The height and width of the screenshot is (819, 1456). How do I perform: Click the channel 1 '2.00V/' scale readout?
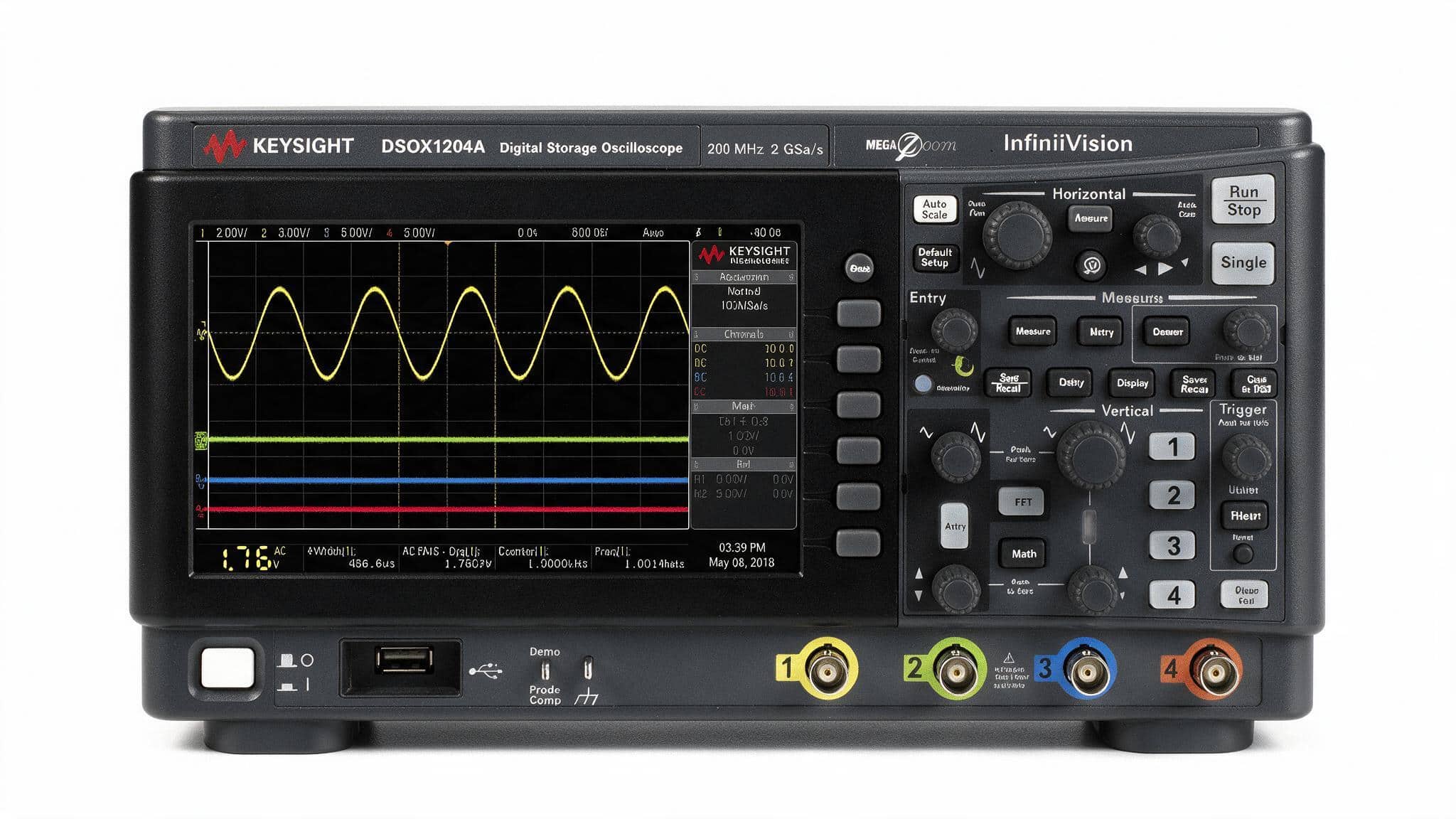(x=232, y=232)
